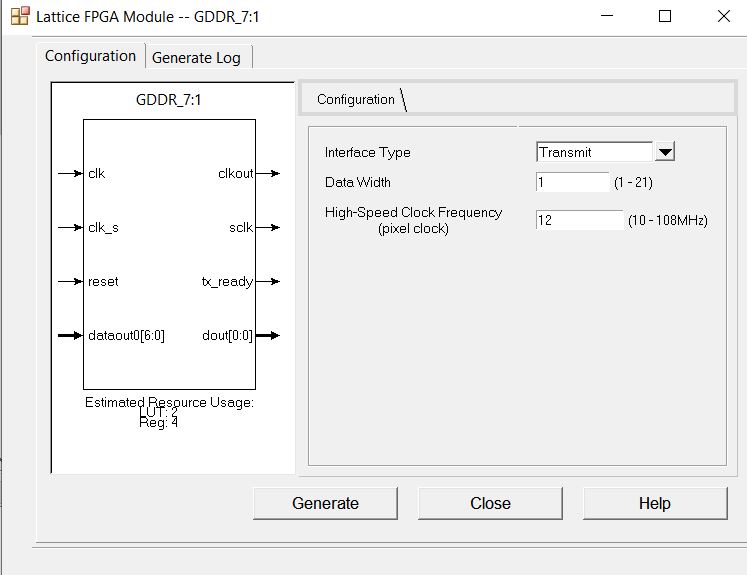The image size is (747, 575).
Task: Click the High-Speed Clock Frequency label
Action: (413, 212)
